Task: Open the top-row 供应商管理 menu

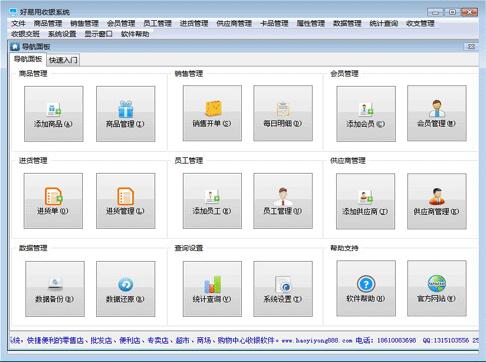Action: (234, 23)
